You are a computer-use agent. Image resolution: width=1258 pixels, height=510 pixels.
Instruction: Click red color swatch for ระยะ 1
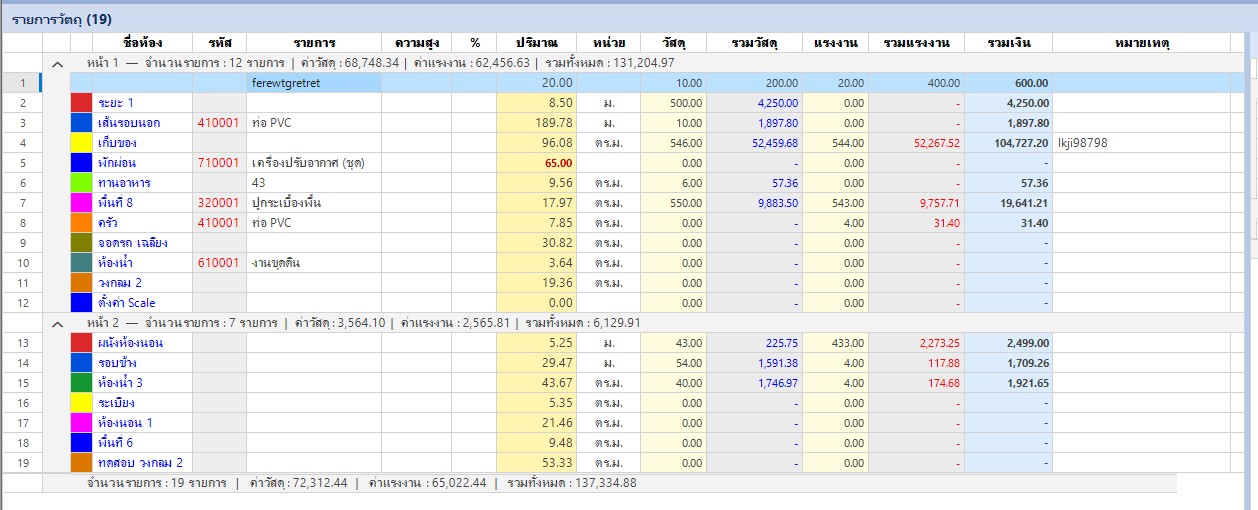81,103
